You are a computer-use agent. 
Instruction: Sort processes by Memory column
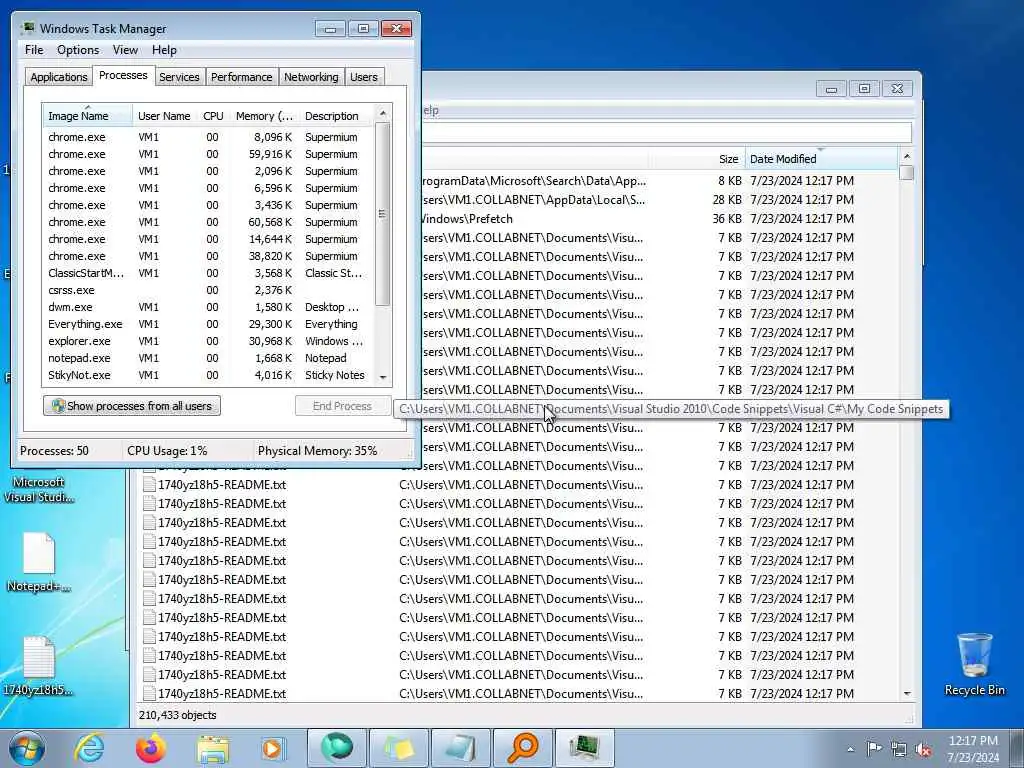click(264, 116)
